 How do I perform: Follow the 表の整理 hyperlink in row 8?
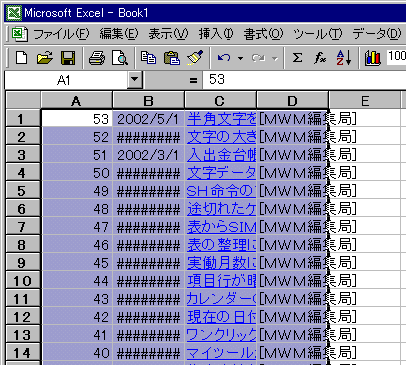pos(221,245)
